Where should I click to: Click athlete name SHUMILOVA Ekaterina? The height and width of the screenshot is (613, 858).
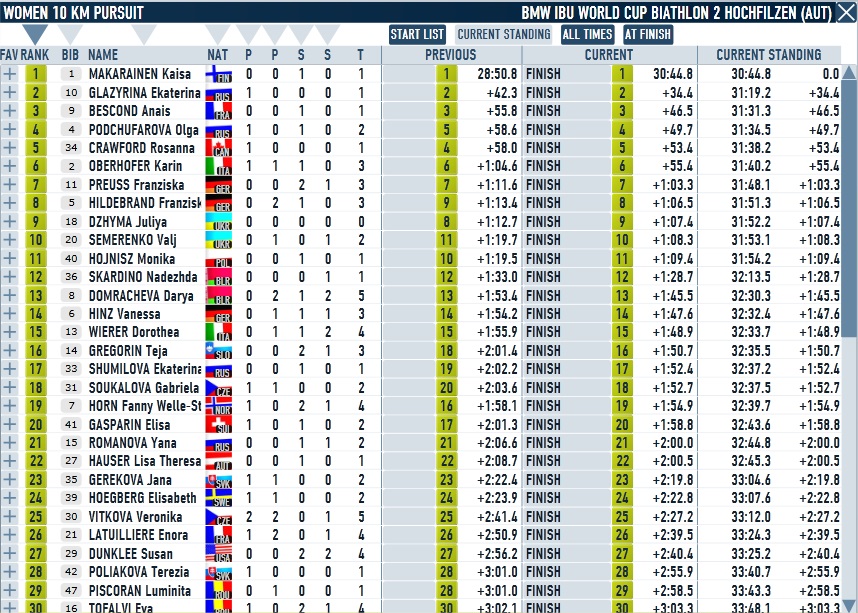pyautogui.click(x=144, y=369)
